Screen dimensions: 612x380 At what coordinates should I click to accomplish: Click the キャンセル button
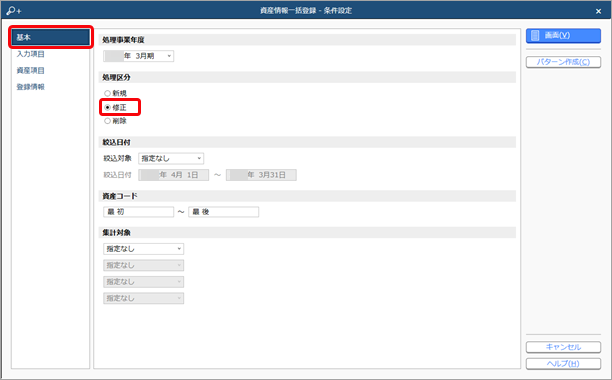tap(563, 347)
